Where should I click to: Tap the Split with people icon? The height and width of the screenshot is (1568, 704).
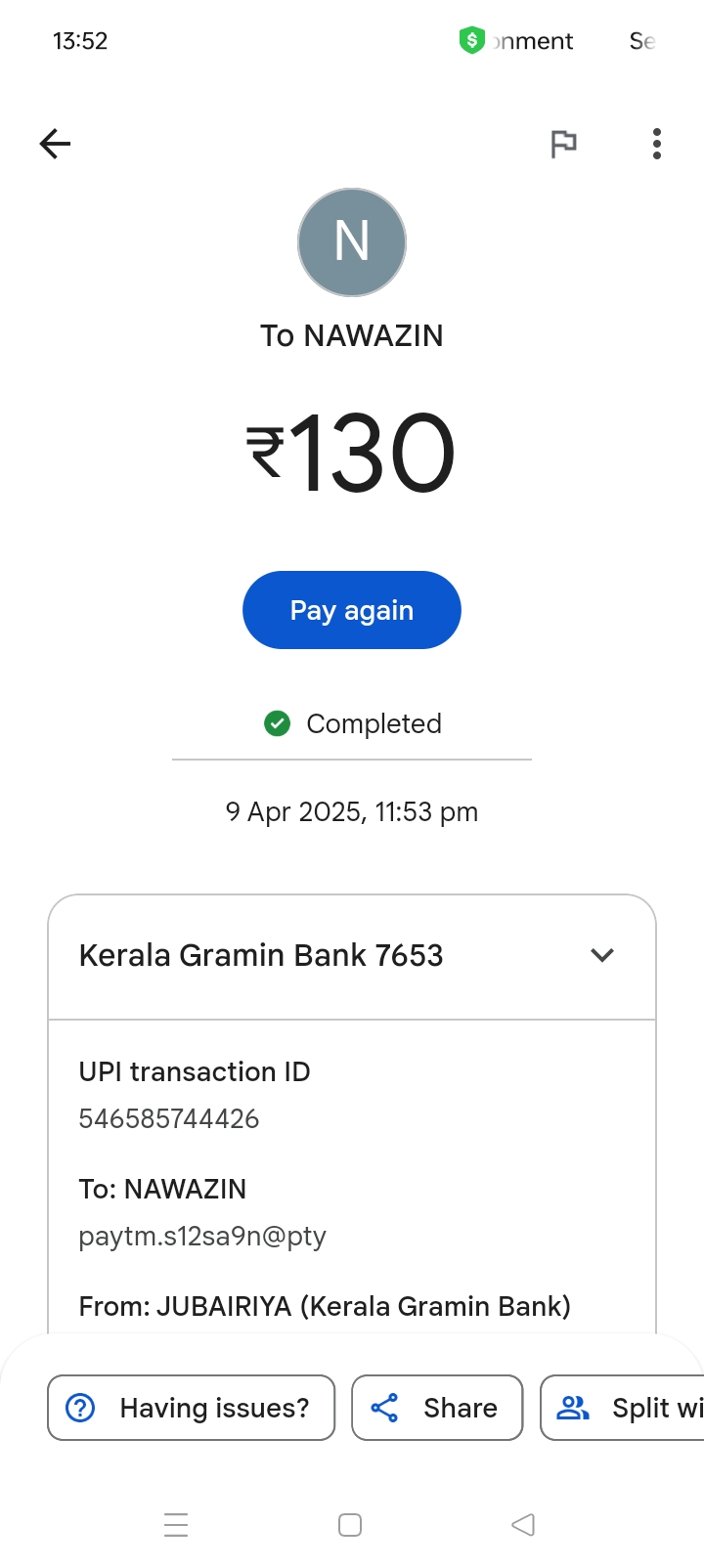point(573,1408)
